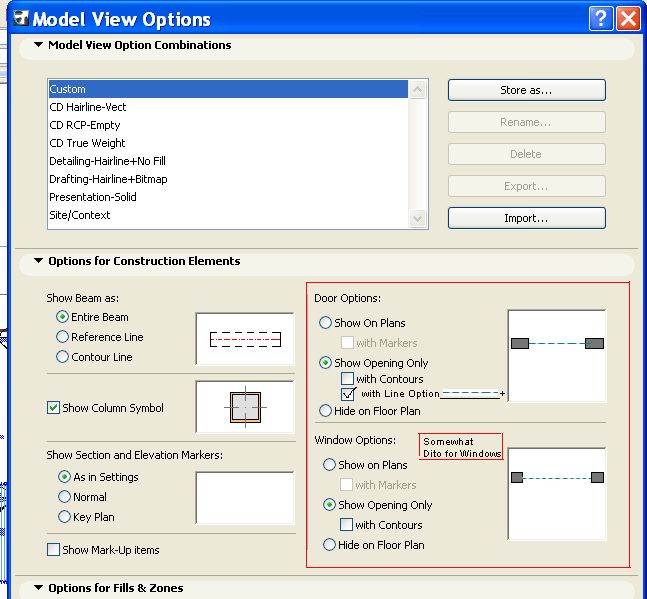Viewport: 647px width, 599px height.
Task: Select Entire Beam radio option
Action: (x=62, y=317)
